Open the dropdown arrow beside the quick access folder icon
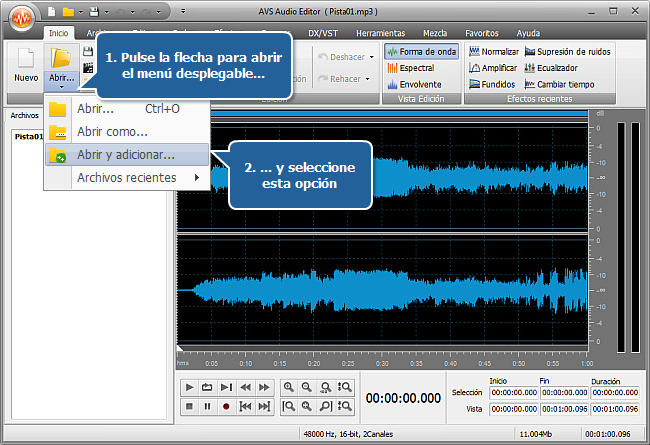This screenshot has width=650, height=445. pos(80,12)
